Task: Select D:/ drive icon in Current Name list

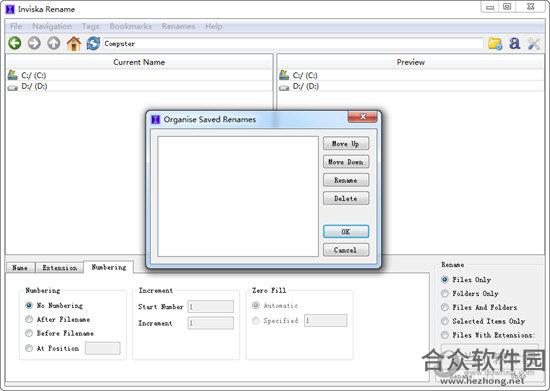Action: tap(13, 87)
